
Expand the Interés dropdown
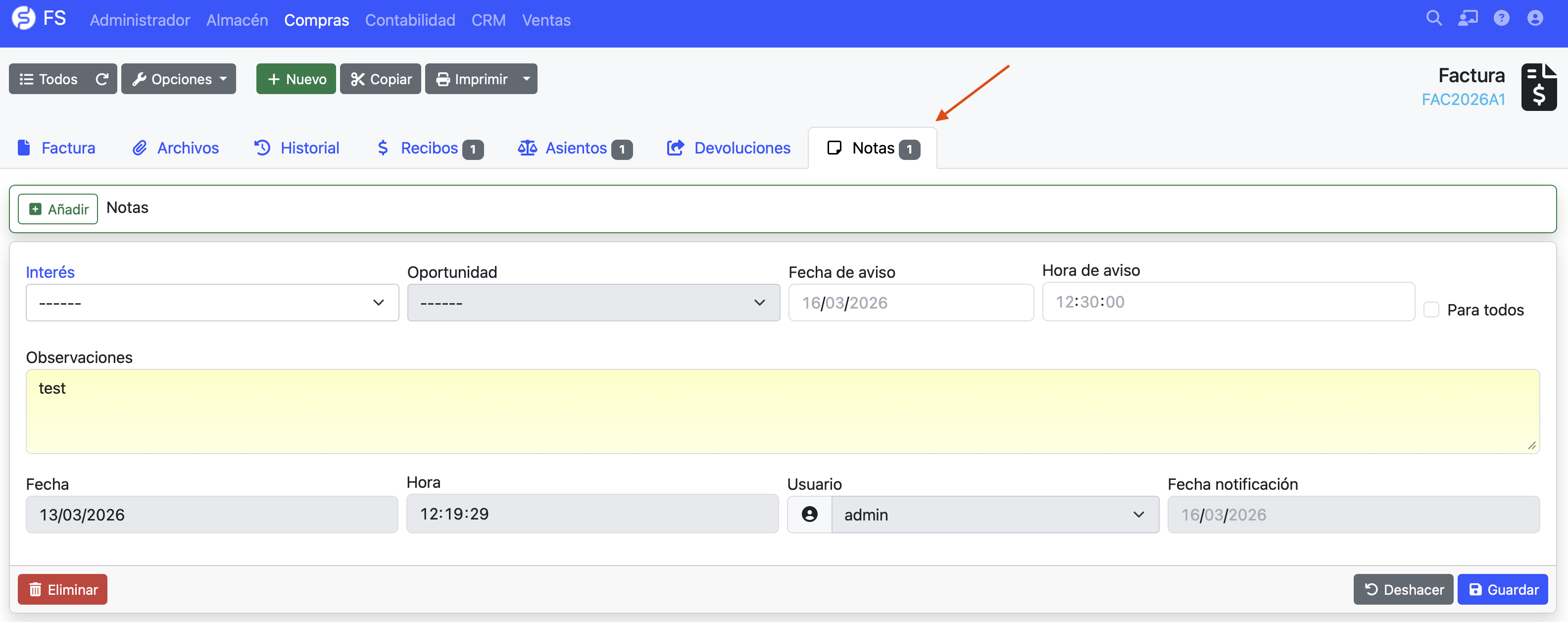pos(212,303)
